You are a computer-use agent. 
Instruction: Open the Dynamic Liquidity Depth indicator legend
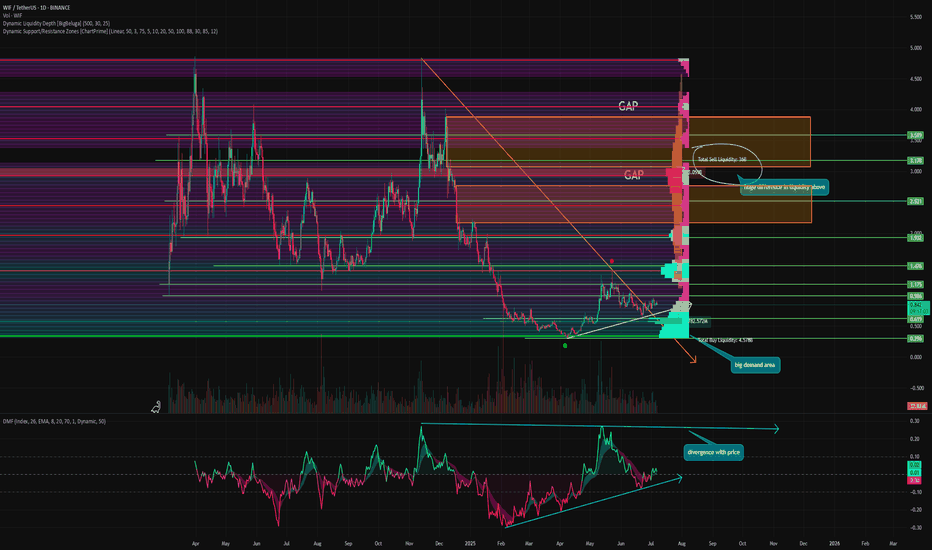coord(56,23)
